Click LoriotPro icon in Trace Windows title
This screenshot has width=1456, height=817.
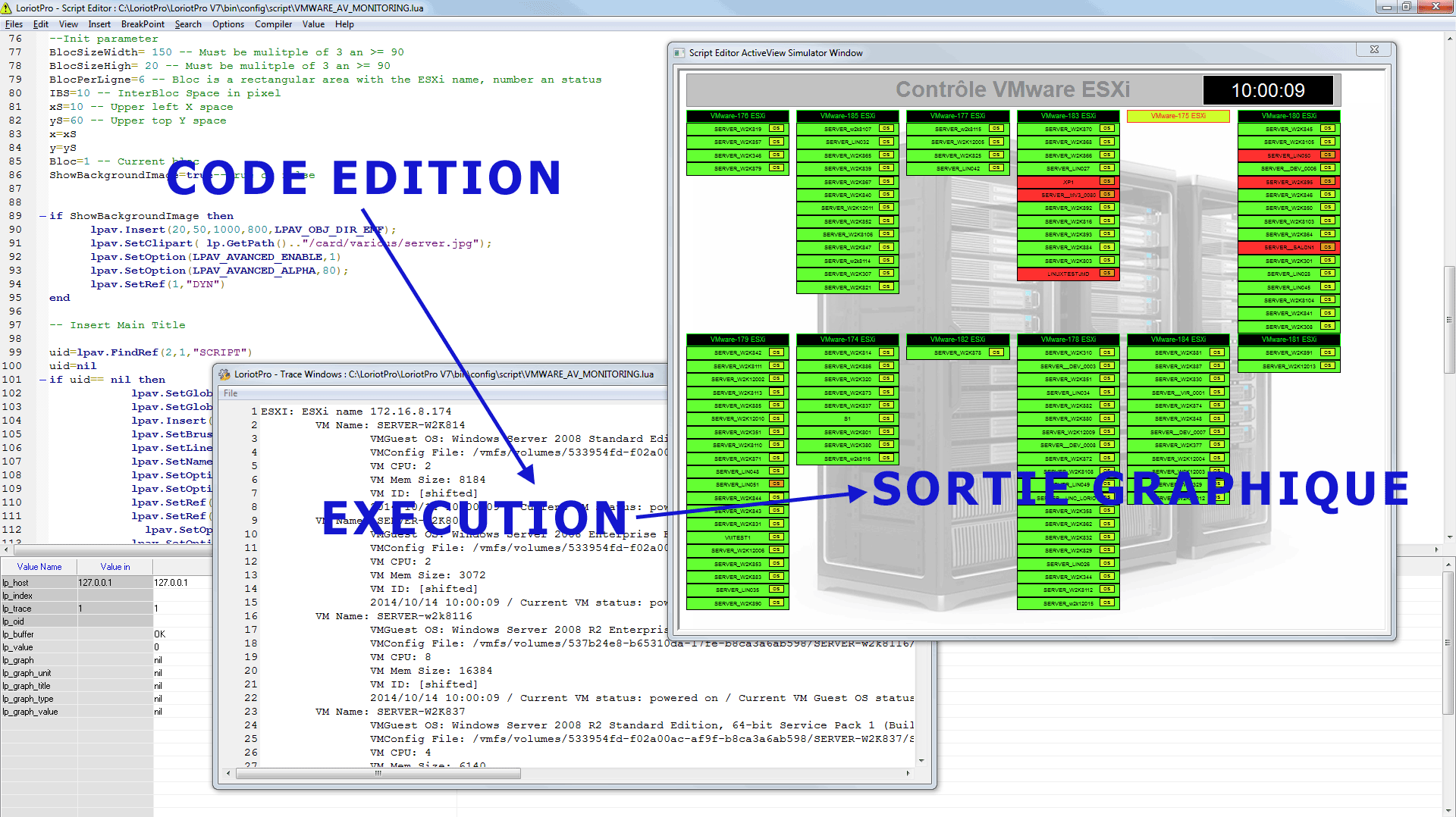[x=224, y=374]
